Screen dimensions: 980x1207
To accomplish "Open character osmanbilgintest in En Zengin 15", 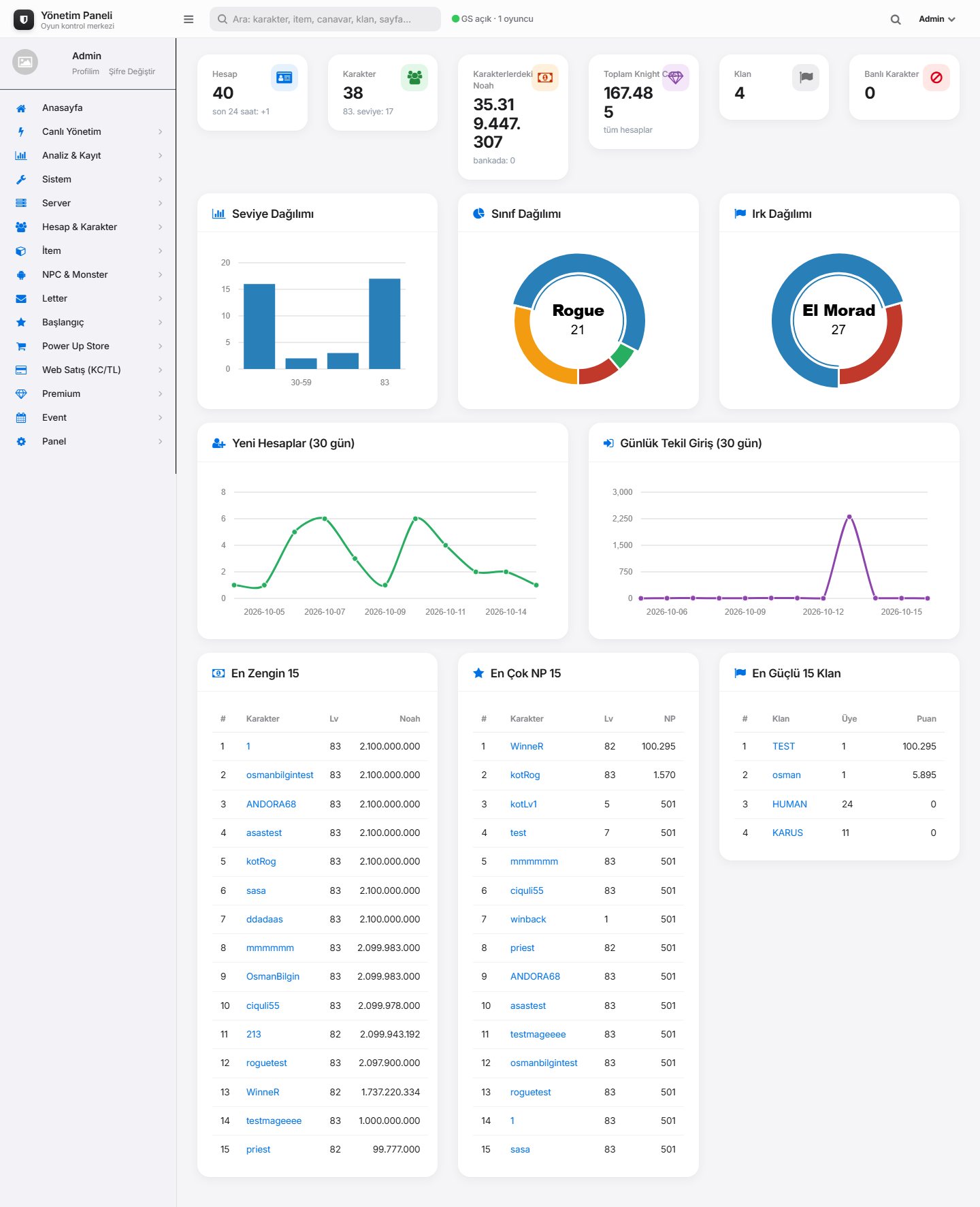I will tap(280, 775).
